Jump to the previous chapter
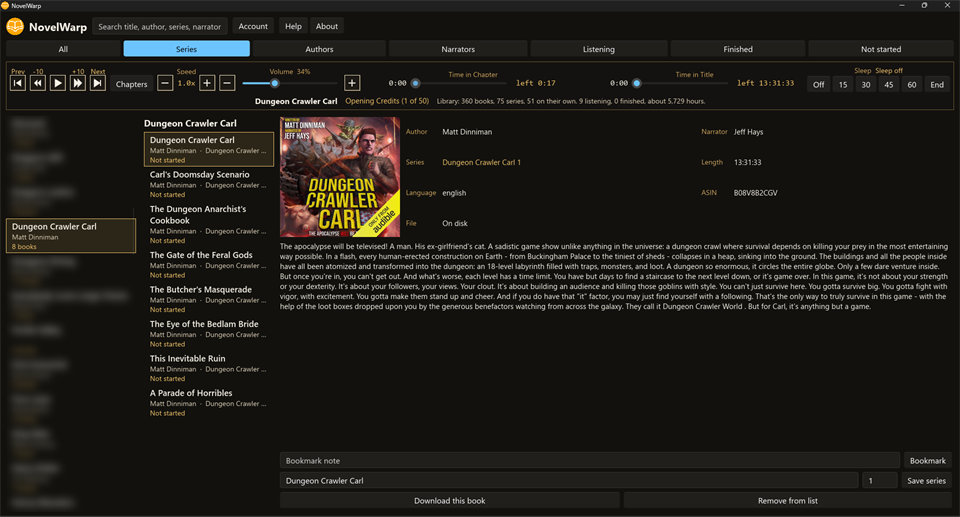 point(18,83)
